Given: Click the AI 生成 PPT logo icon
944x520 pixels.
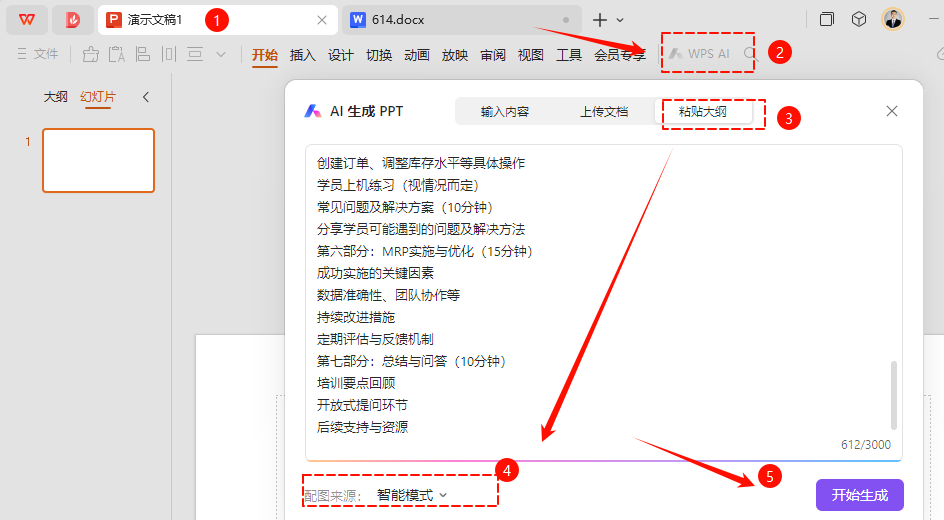Looking at the screenshot, I should coord(312,111).
